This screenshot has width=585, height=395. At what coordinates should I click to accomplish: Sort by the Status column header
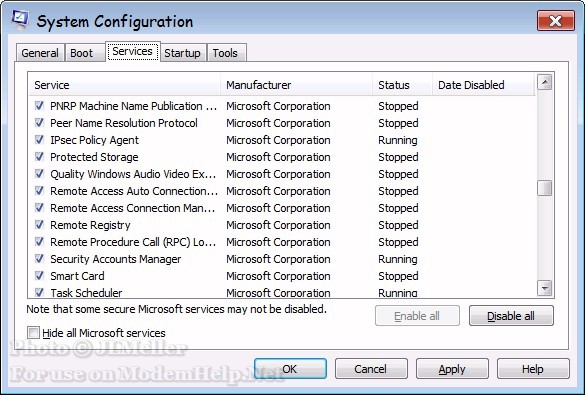coord(402,85)
